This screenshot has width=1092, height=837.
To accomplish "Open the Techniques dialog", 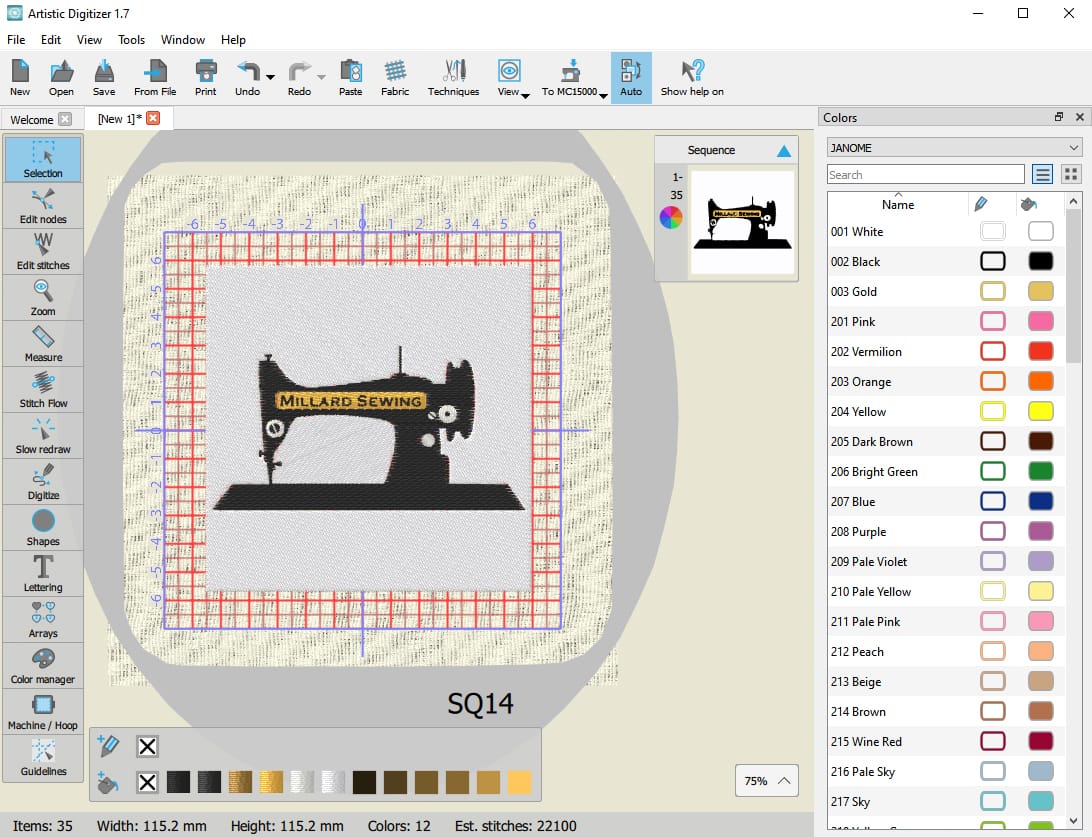I will 453,77.
